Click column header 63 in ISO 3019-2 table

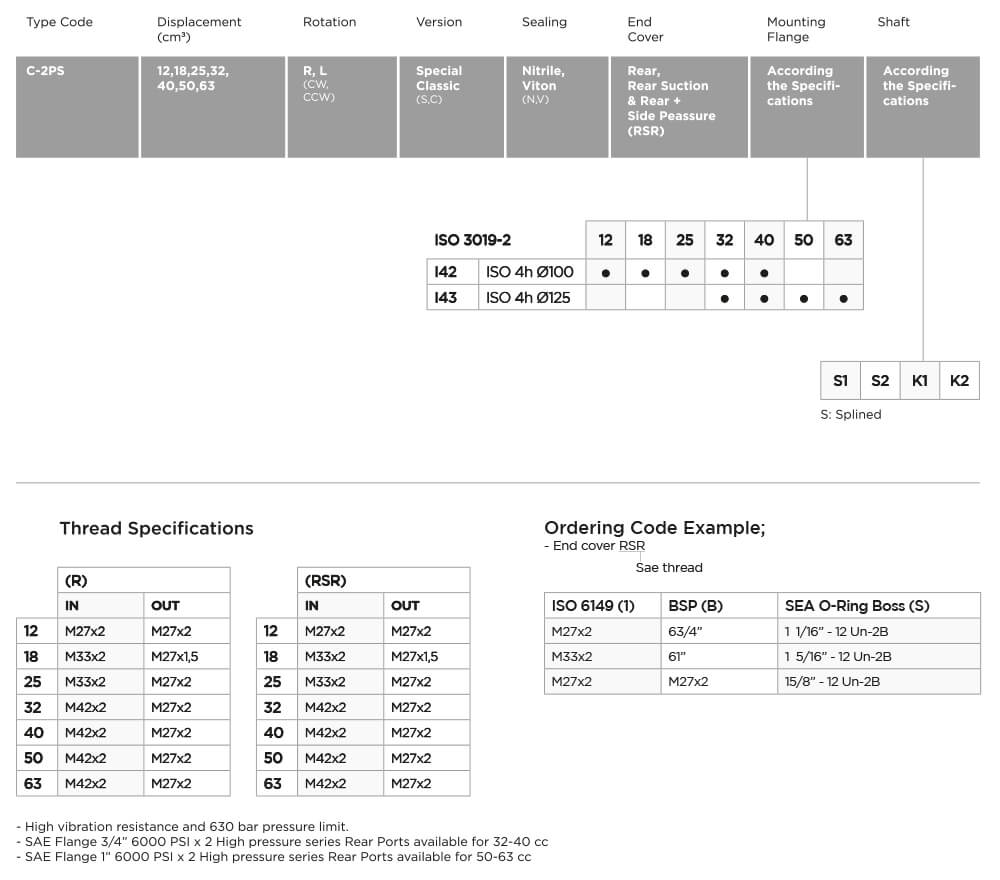tap(843, 240)
